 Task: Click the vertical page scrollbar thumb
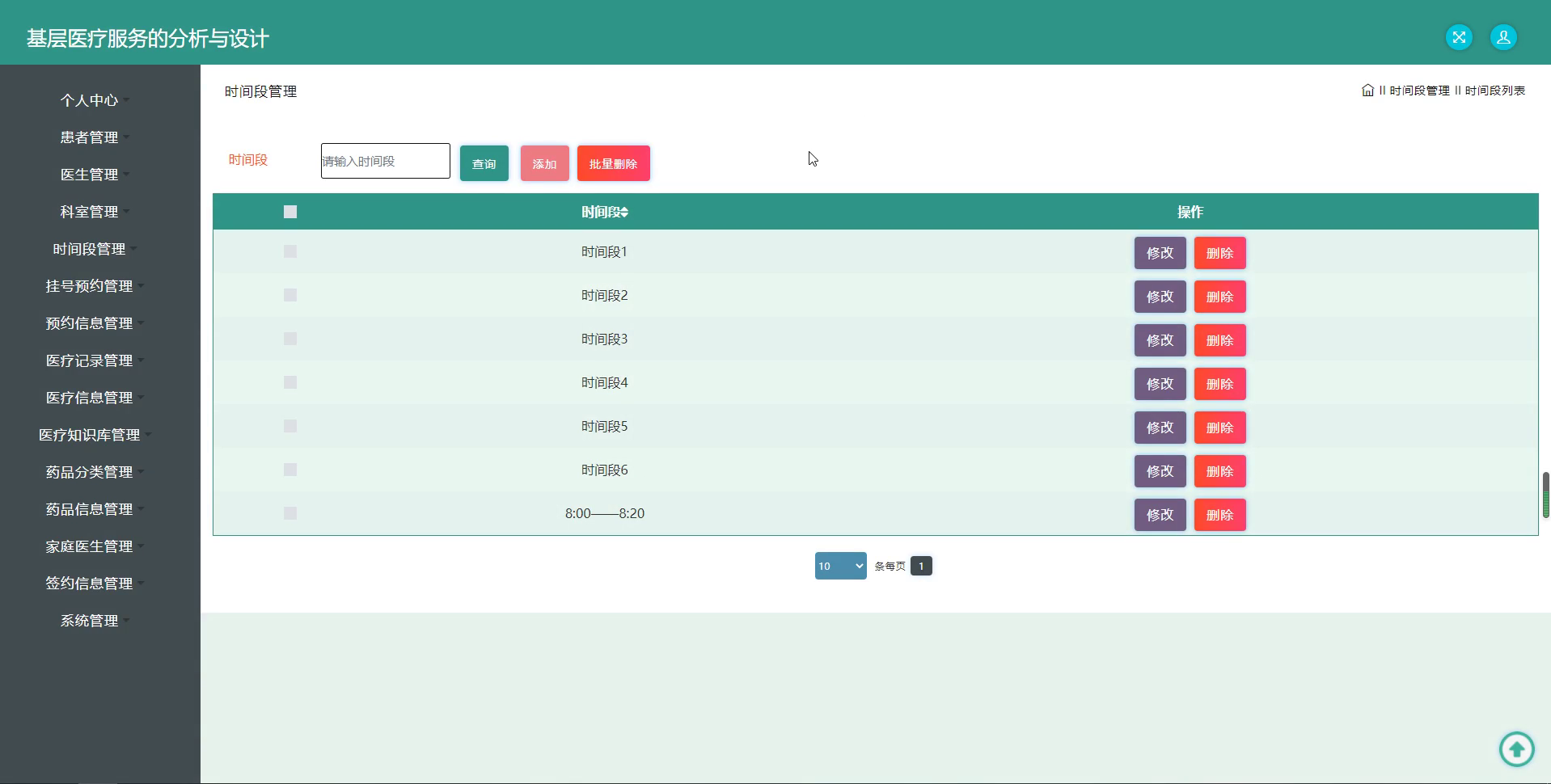[x=1546, y=495]
